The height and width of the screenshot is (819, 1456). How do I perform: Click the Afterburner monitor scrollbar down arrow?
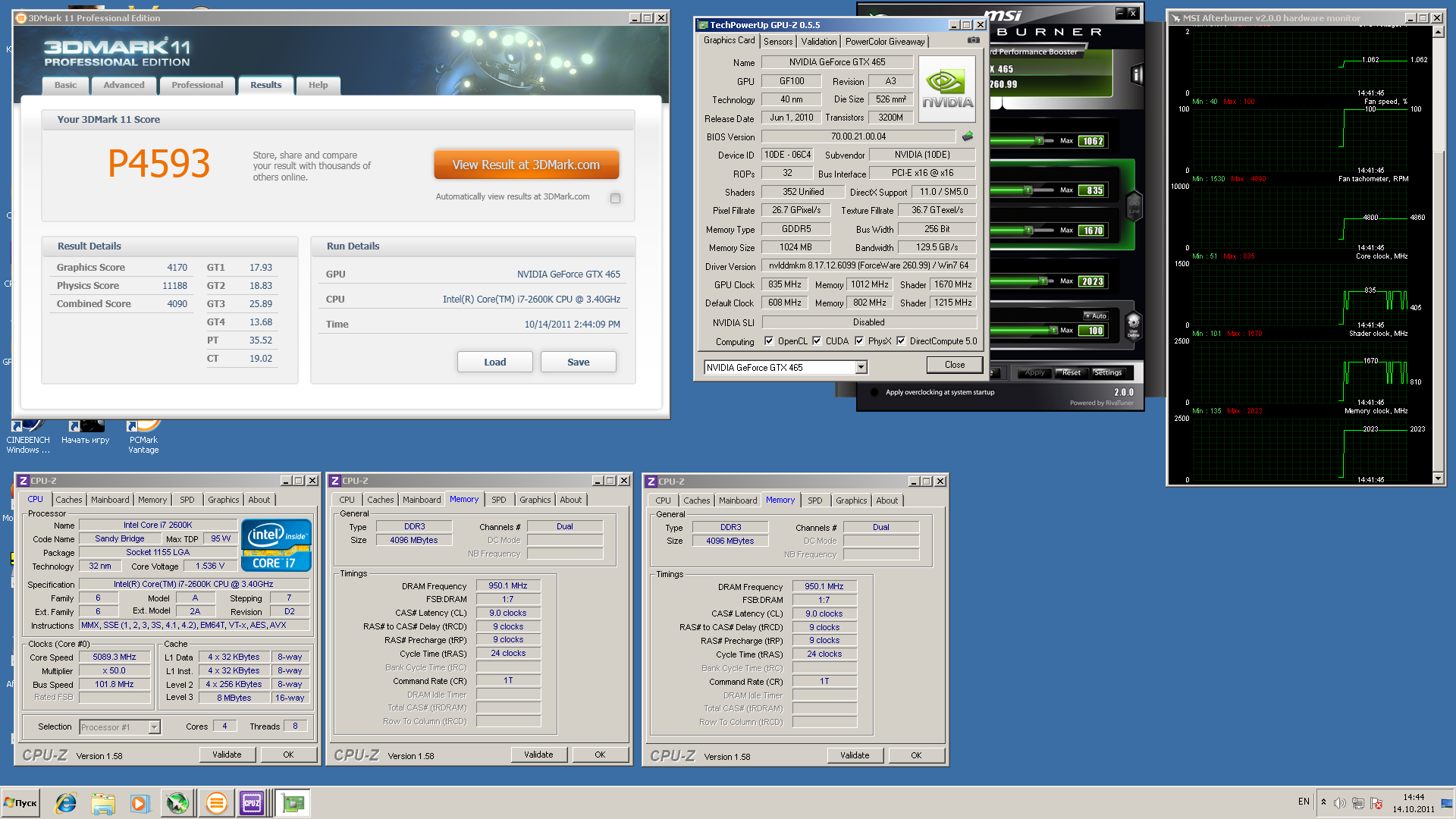[x=1438, y=479]
